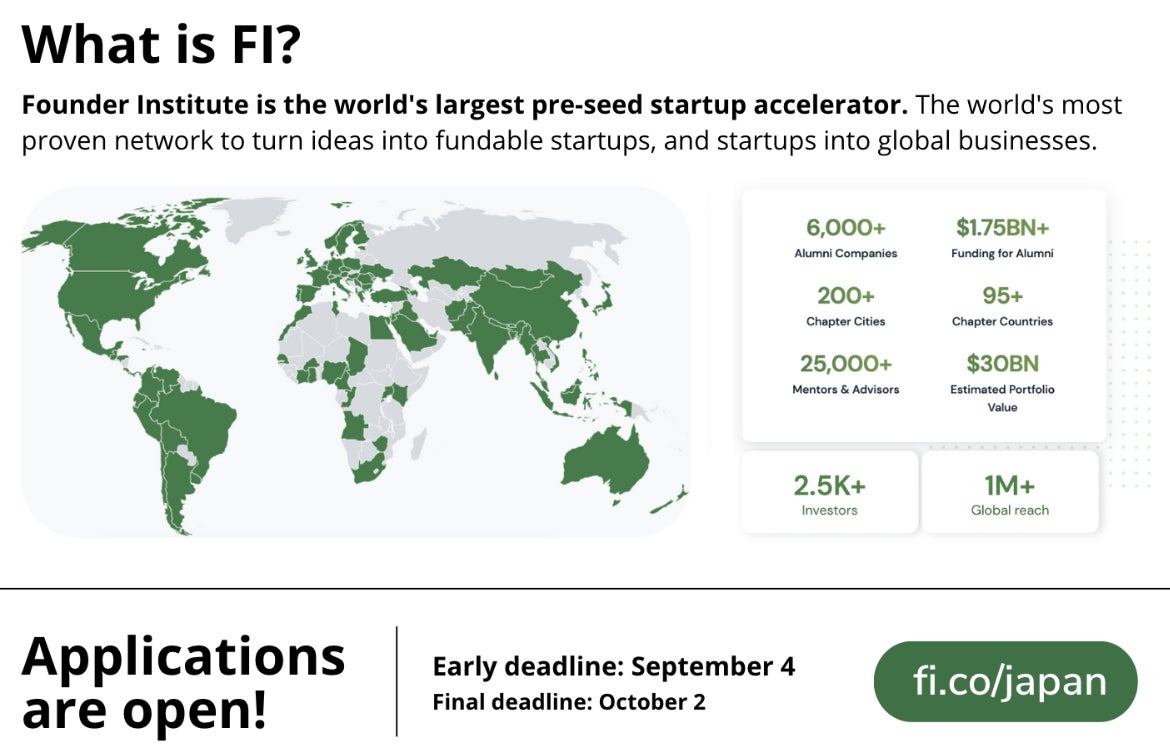The image size is (1170, 744).
Task: Click the bold "Founder Institute" sentence
Action: pos(464,105)
